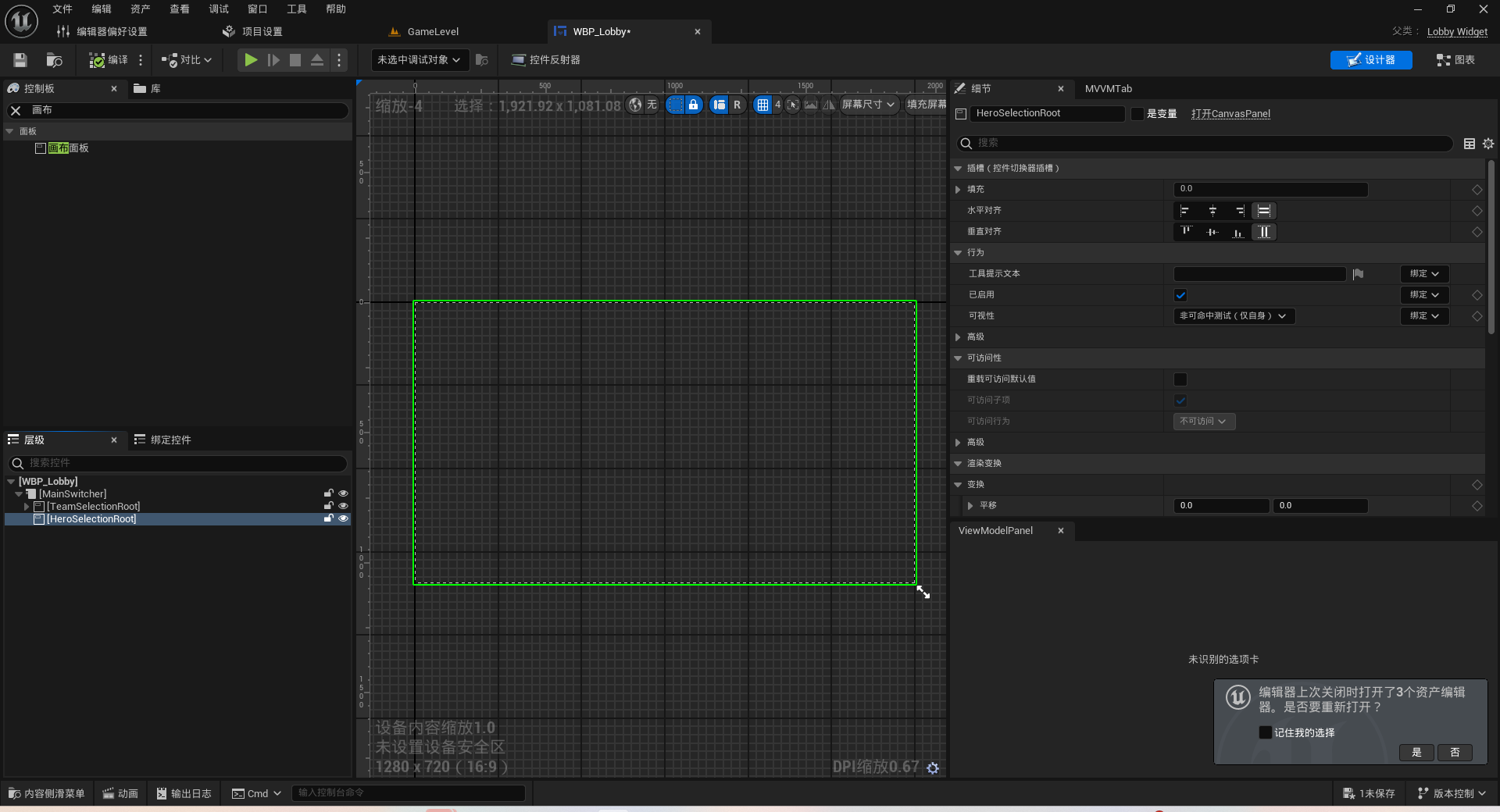The height and width of the screenshot is (812, 1500).
Task: Collapse the 渲染变换 section
Action: coord(958,464)
